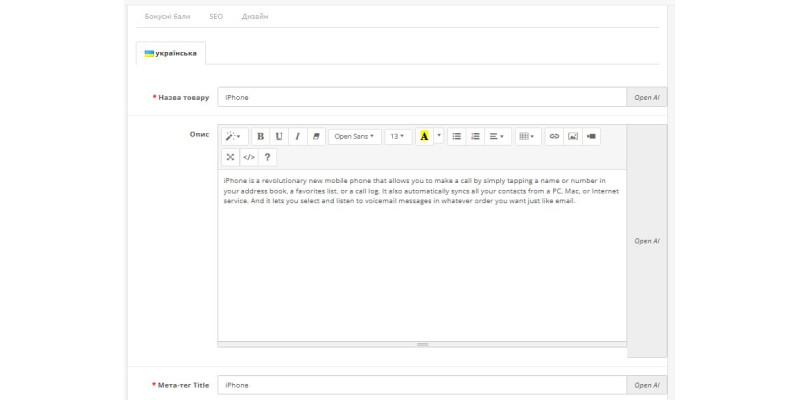Image resolution: width=800 pixels, height=400 pixels.
Task: Open the Open Sans font family dropdown
Action: click(x=355, y=136)
